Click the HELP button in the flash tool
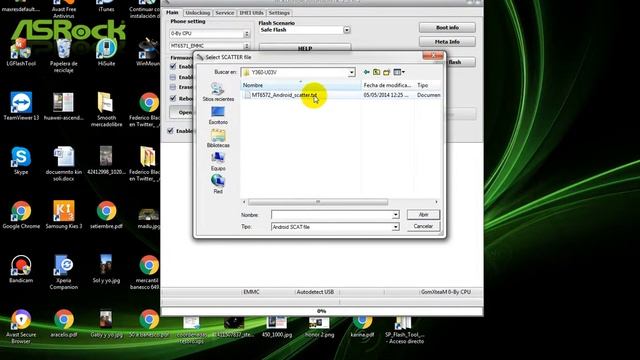 point(305,47)
